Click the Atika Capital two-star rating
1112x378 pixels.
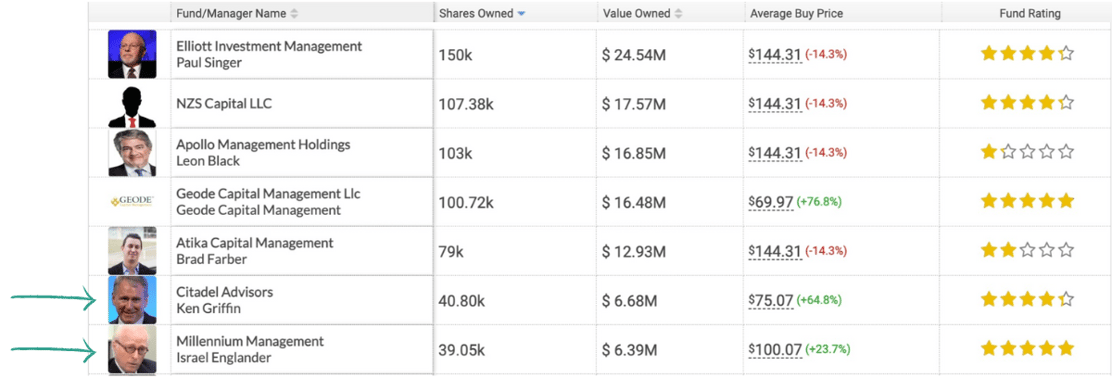[1027, 250]
